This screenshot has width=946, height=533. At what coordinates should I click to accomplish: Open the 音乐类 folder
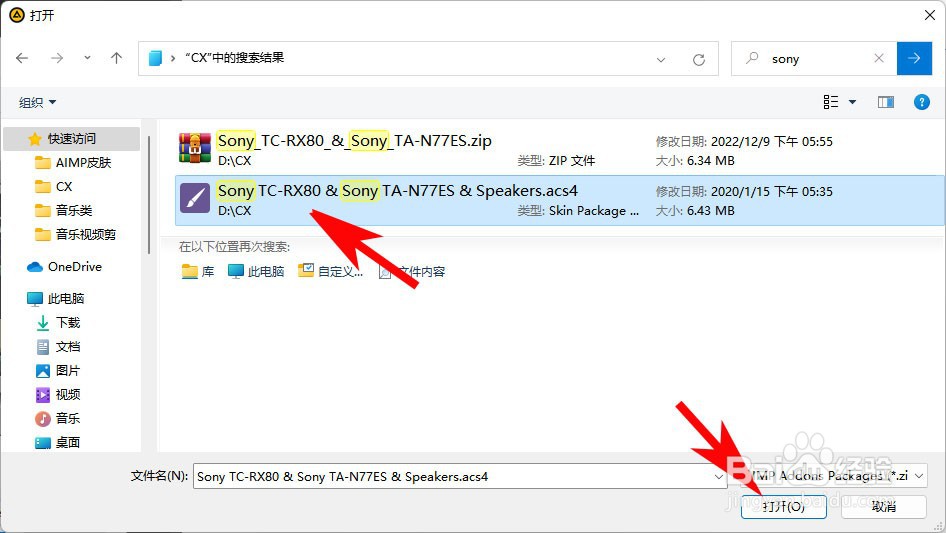(64, 210)
